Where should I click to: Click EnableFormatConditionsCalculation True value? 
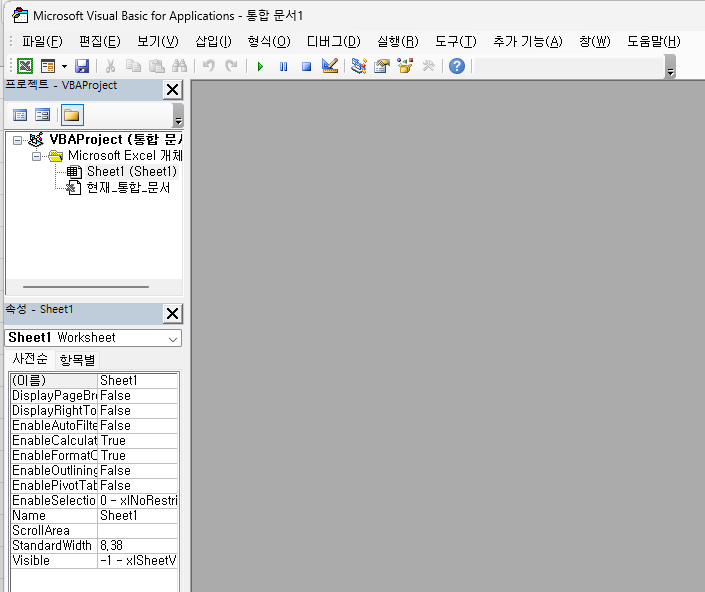pyautogui.click(x=138, y=456)
